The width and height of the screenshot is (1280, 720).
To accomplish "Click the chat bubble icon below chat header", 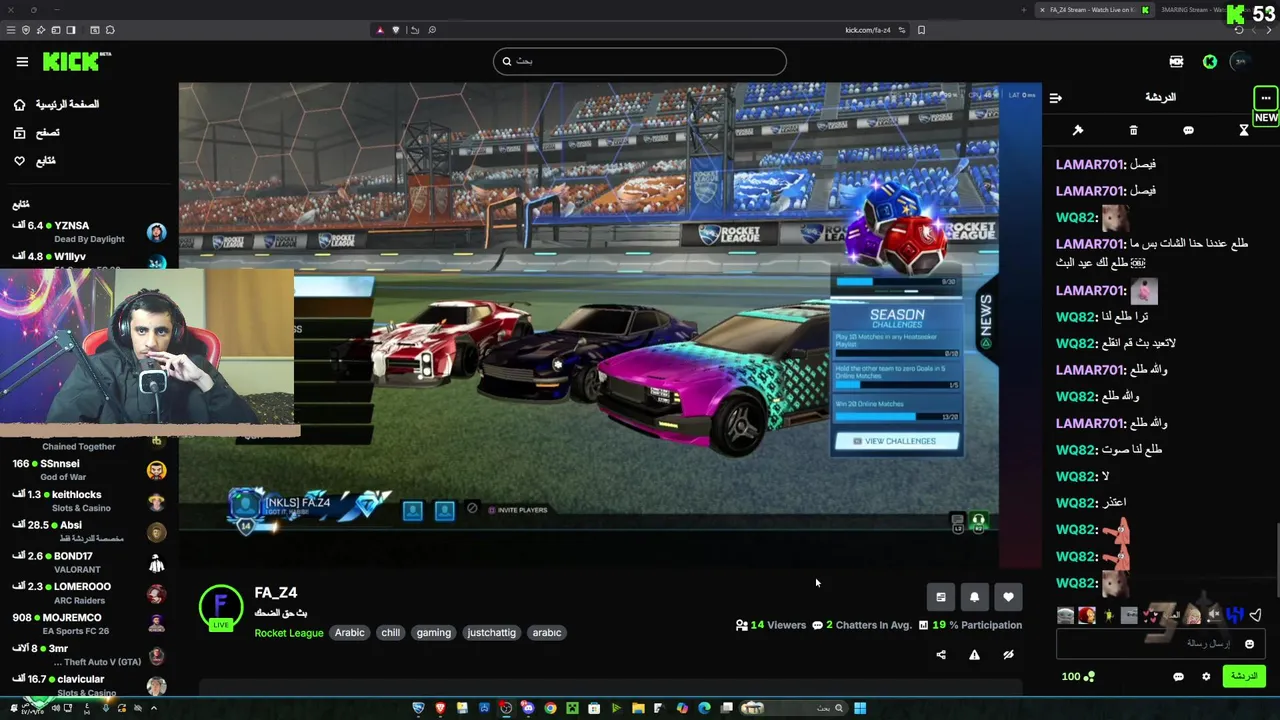I will pos(1188,130).
